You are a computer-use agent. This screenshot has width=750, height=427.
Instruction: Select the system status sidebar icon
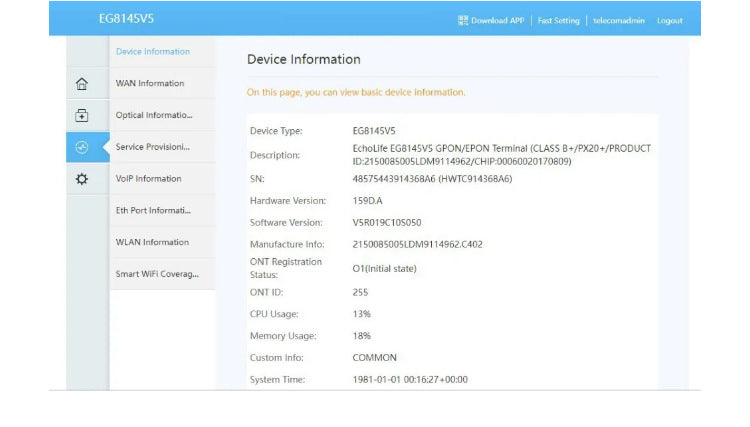[82, 147]
